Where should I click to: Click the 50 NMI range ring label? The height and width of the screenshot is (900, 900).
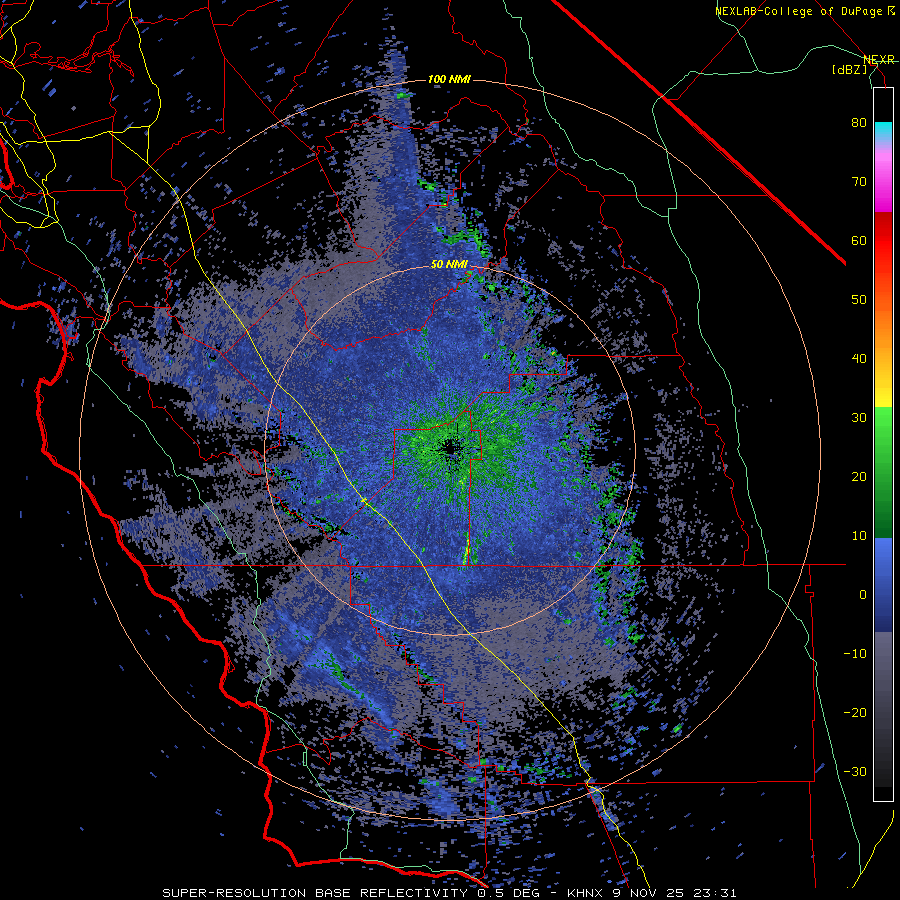449,264
